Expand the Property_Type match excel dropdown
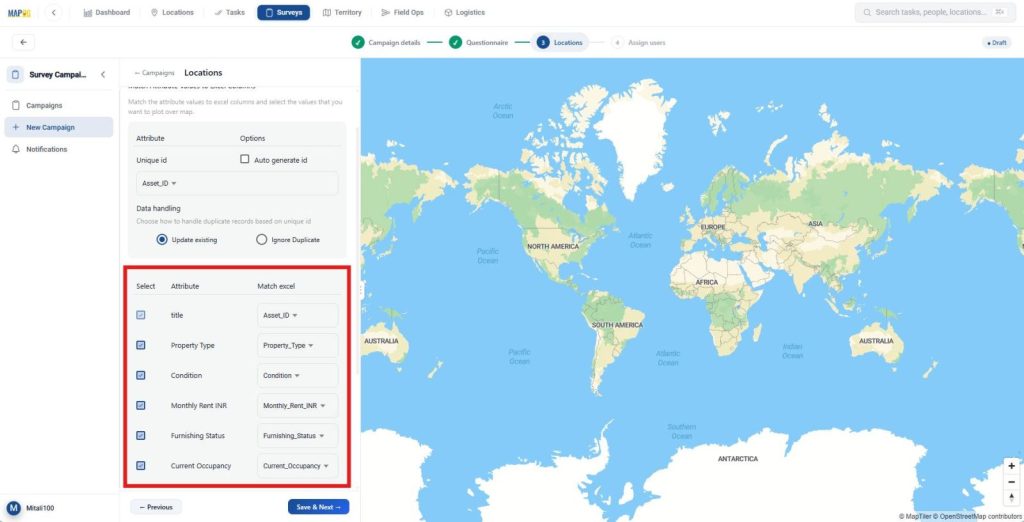The width and height of the screenshot is (1024, 522). click(298, 345)
